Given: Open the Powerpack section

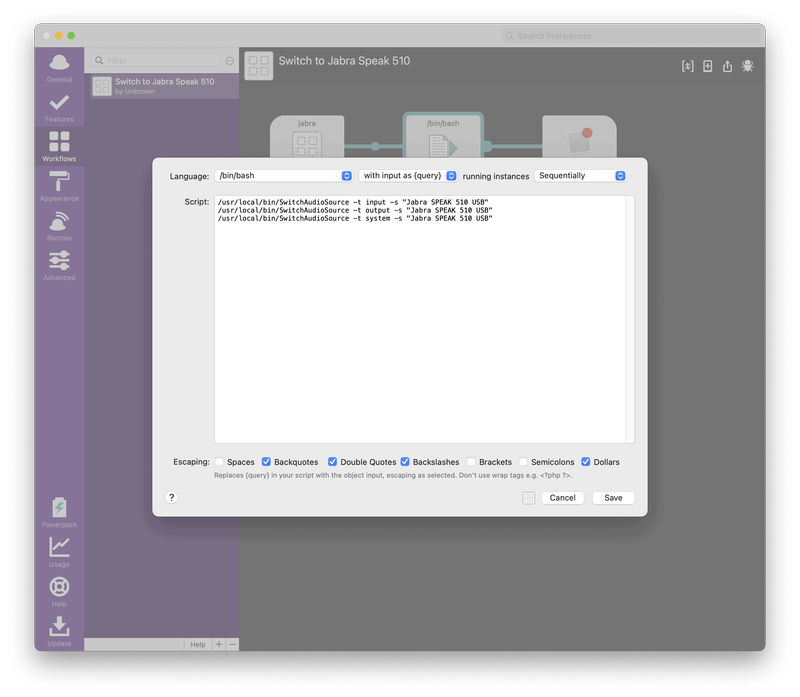Looking at the screenshot, I should coord(59,511).
